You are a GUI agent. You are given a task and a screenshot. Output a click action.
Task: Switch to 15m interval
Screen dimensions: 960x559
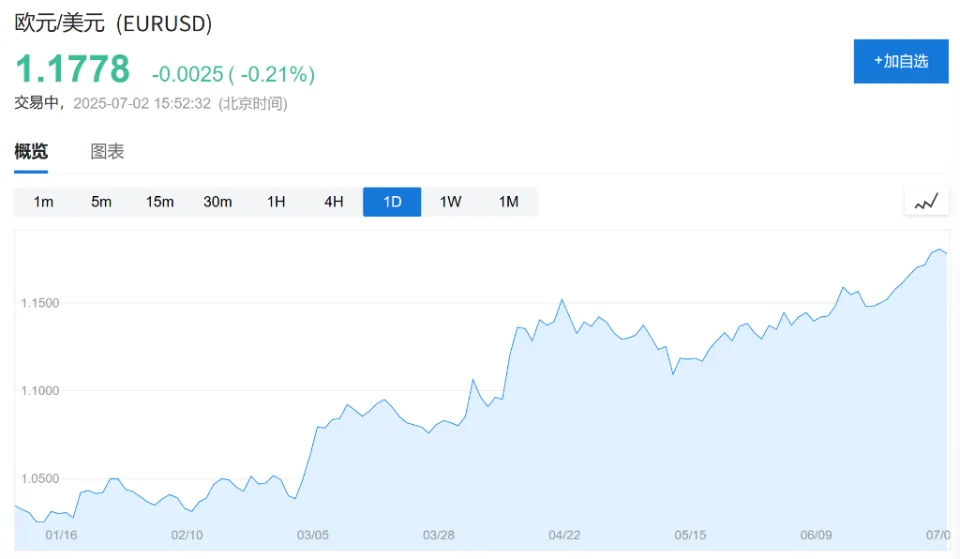[x=159, y=202]
